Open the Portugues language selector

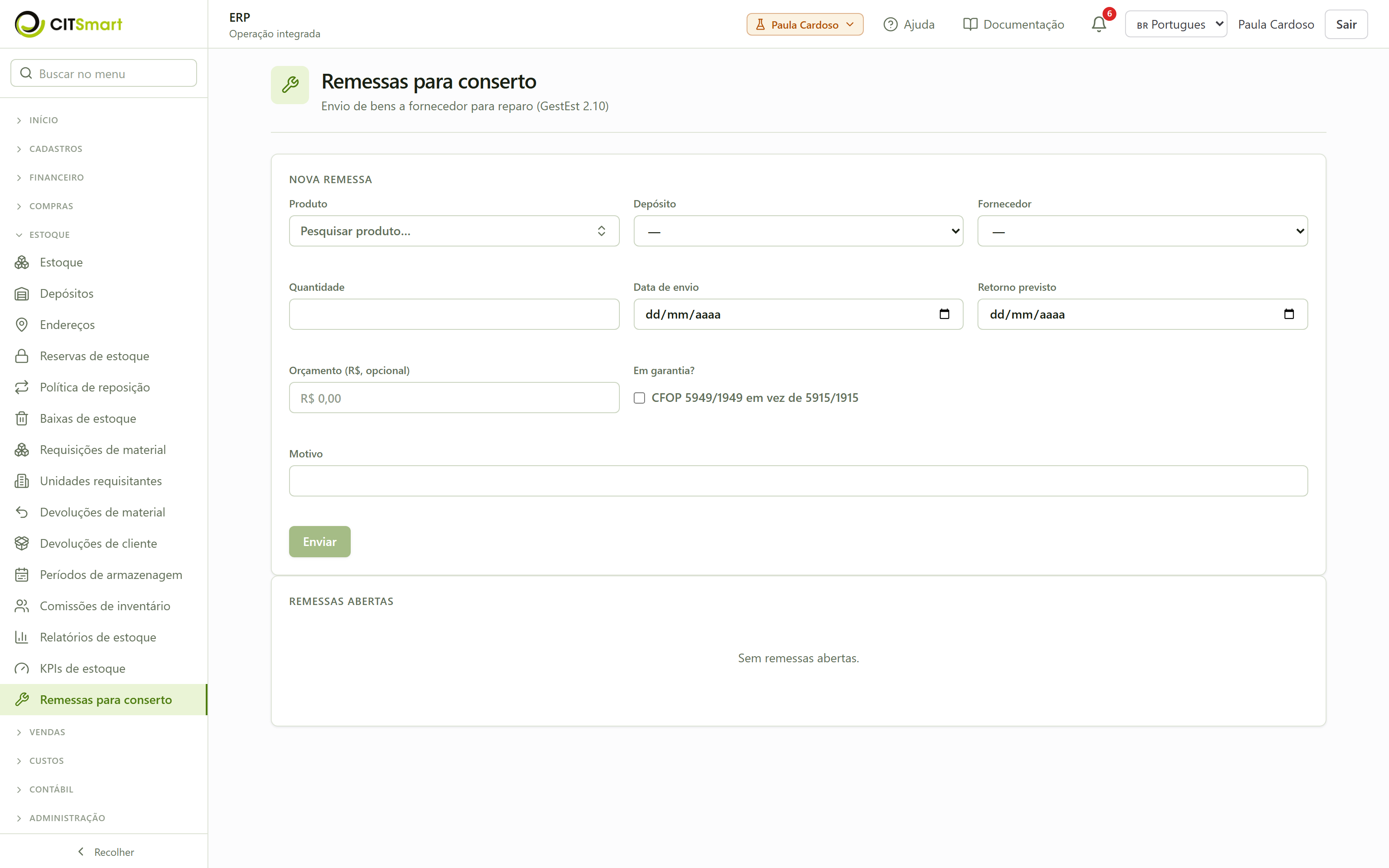click(1176, 24)
